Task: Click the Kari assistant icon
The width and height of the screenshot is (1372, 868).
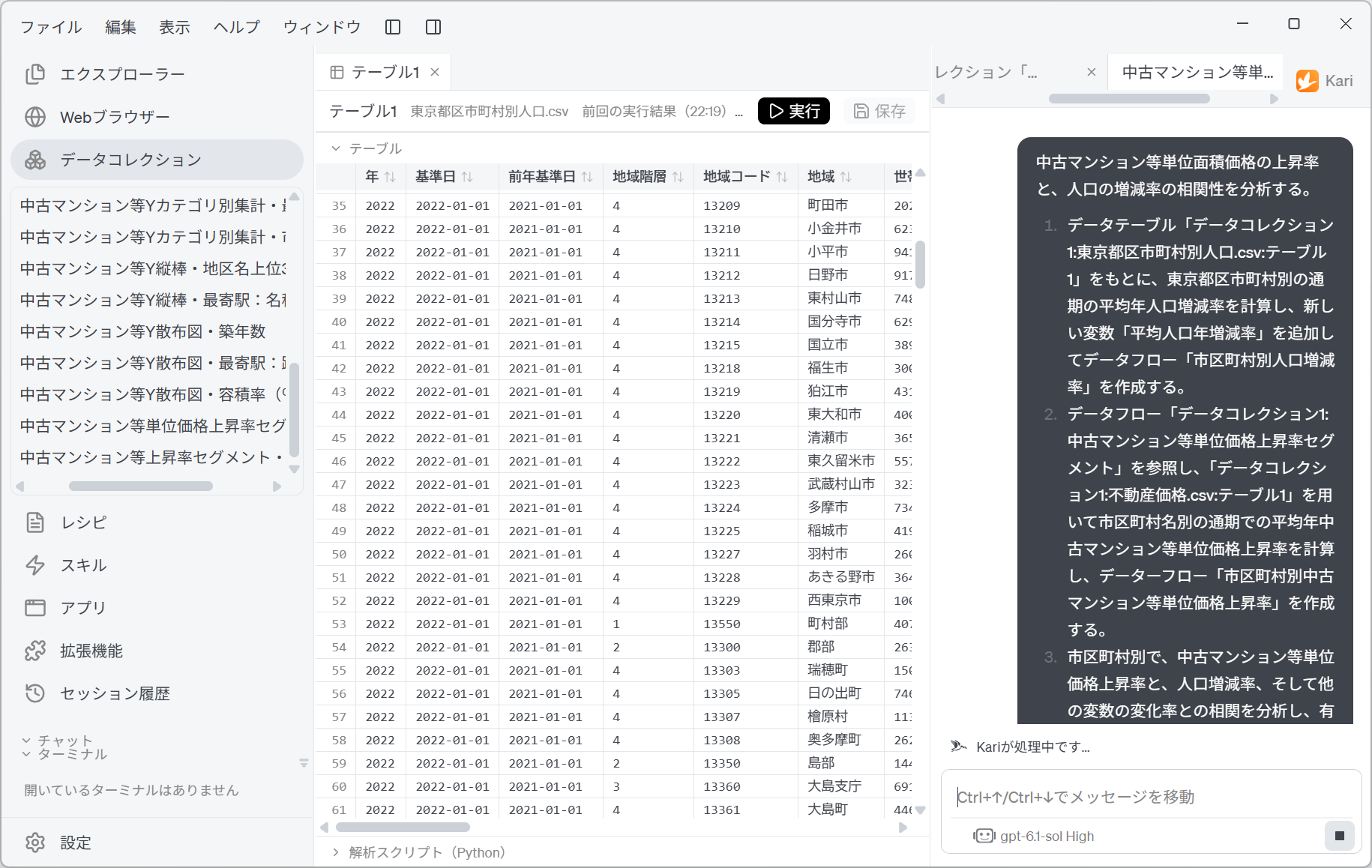Action: coord(1308,81)
